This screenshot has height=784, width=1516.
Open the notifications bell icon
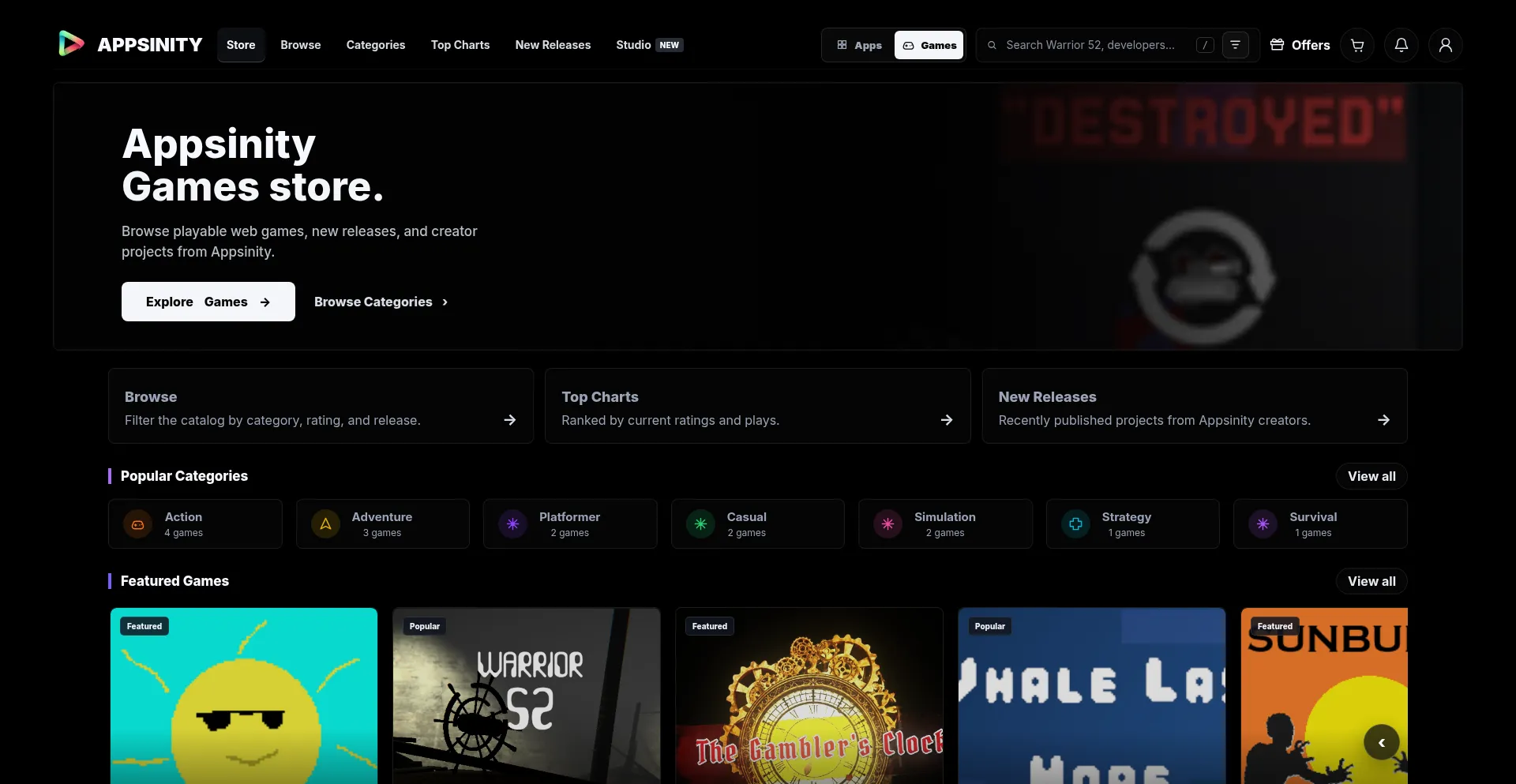click(1402, 45)
